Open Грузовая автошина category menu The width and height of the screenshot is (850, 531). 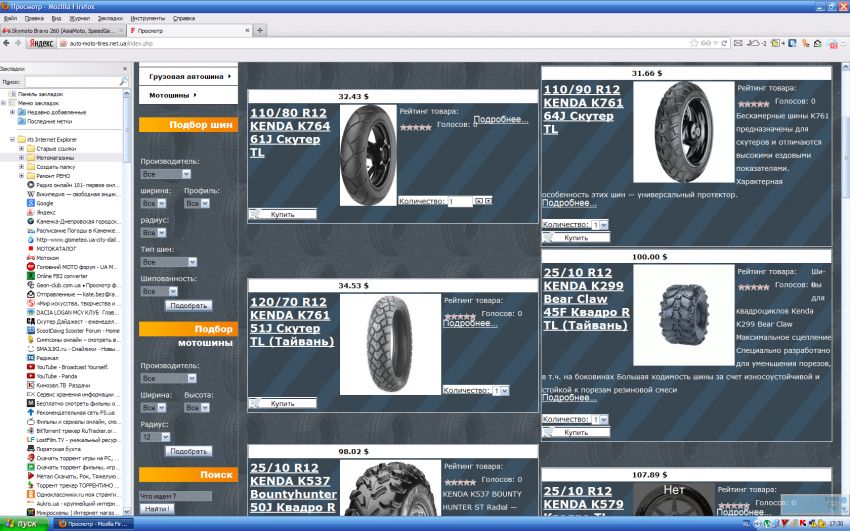click(188, 76)
